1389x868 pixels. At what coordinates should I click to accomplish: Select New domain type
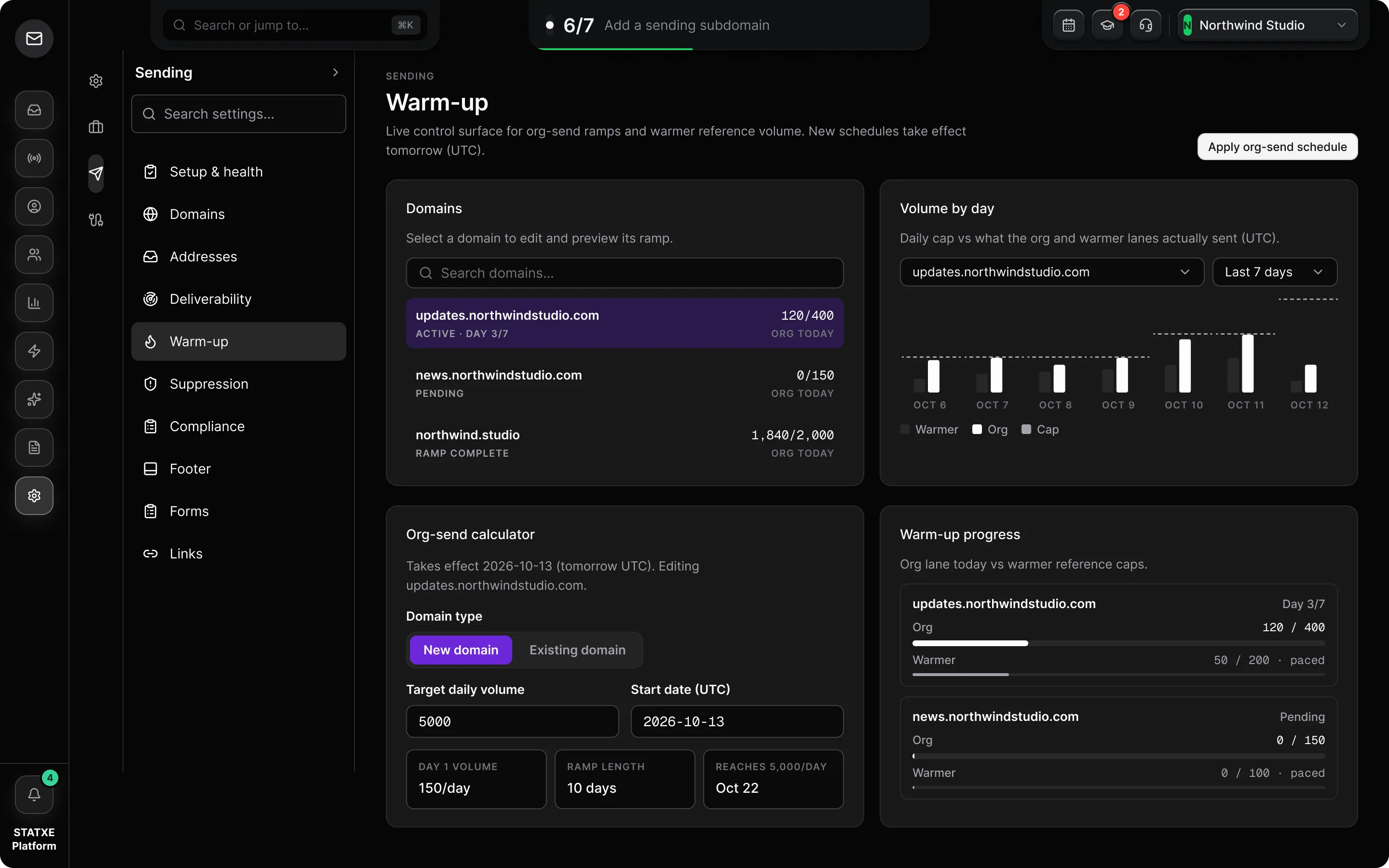(461, 650)
